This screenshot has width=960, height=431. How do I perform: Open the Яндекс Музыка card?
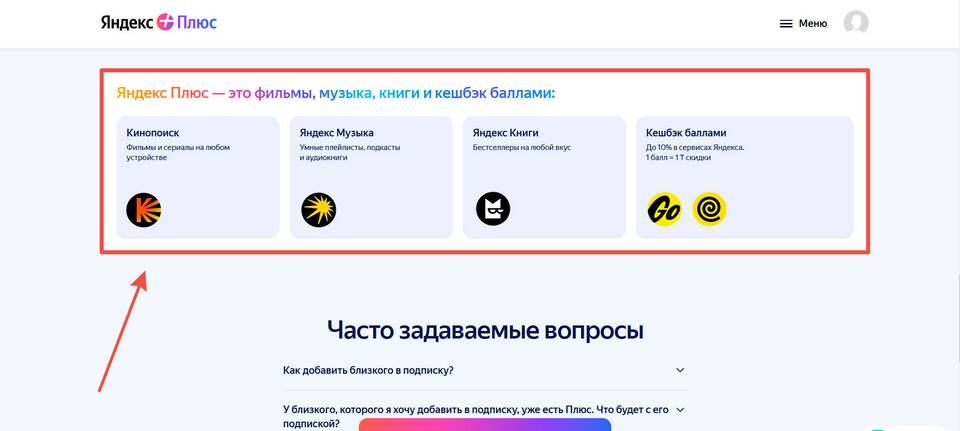point(371,177)
